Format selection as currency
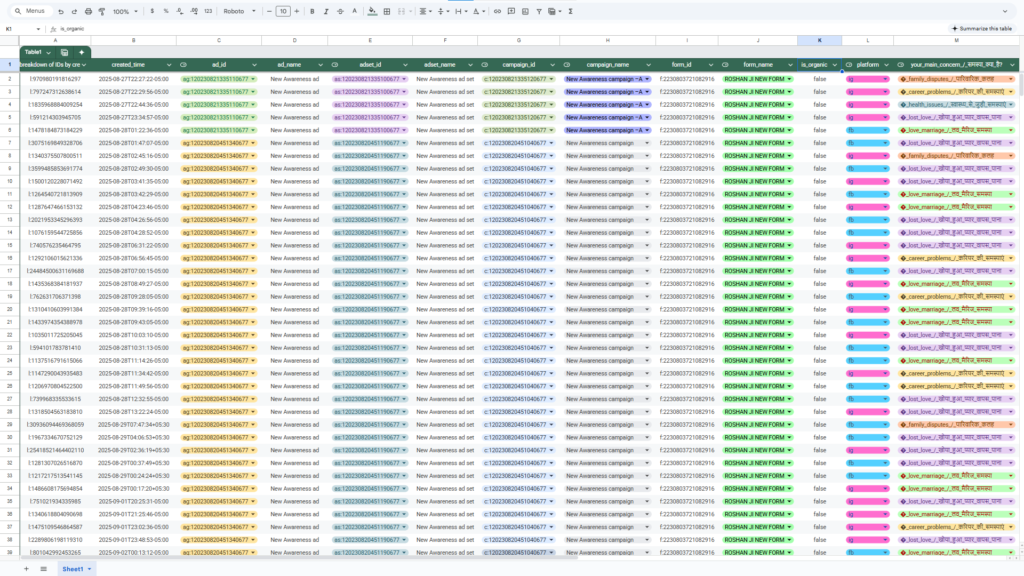 151,11
